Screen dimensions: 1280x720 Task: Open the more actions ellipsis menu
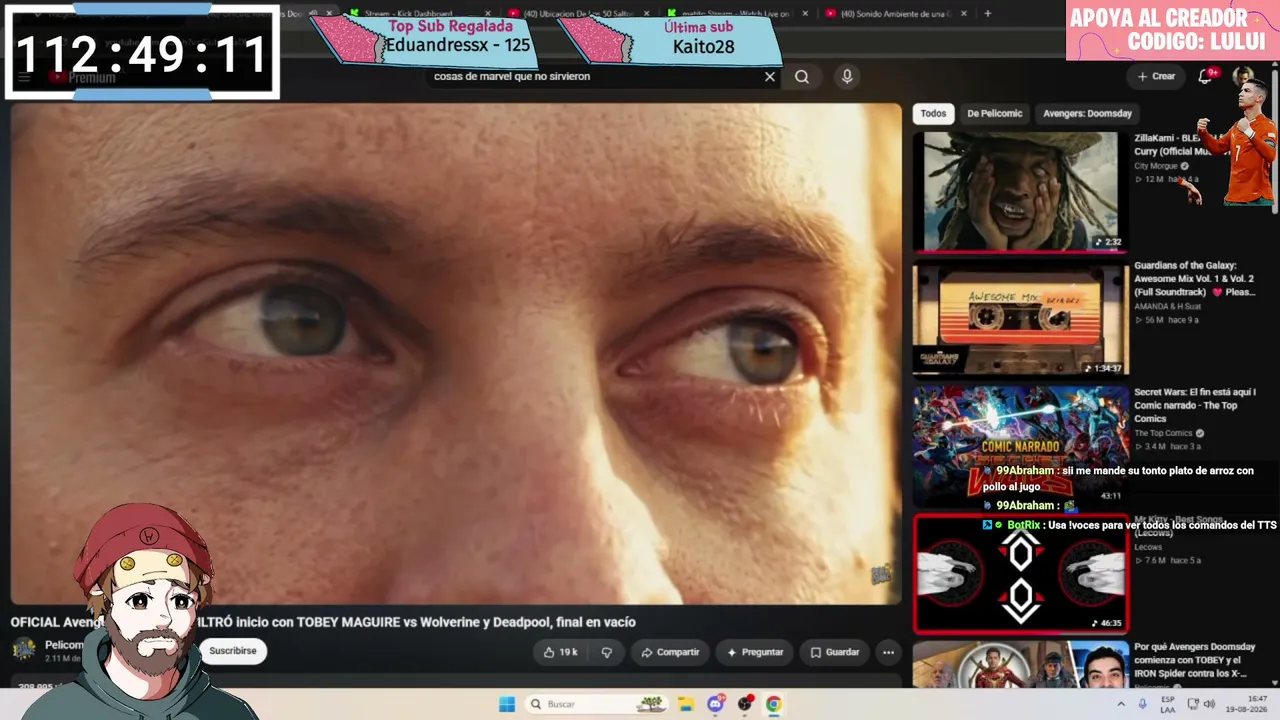click(x=888, y=652)
